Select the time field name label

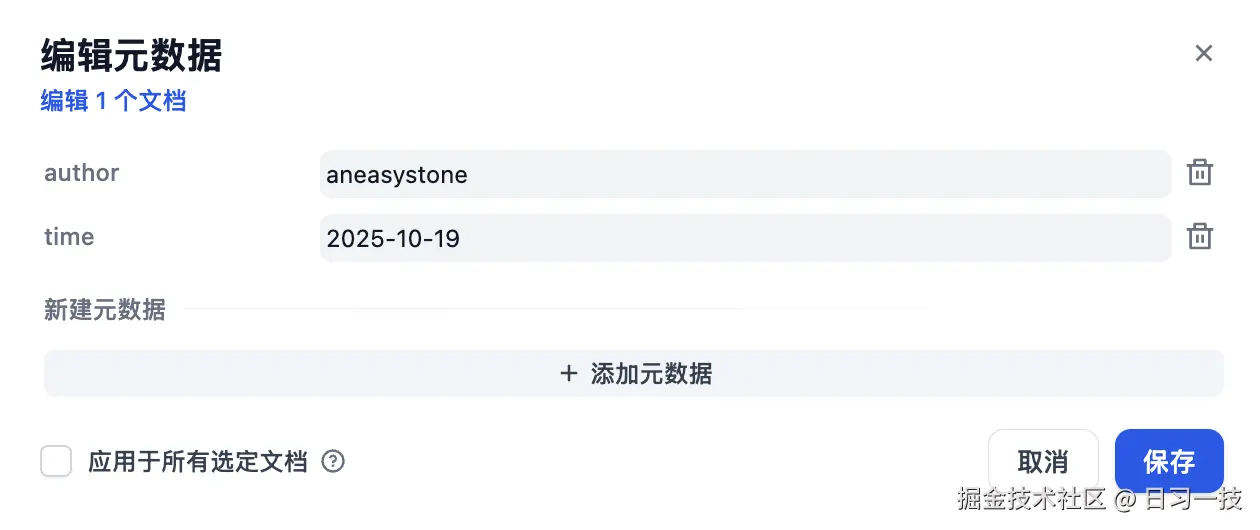(x=69, y=237)
